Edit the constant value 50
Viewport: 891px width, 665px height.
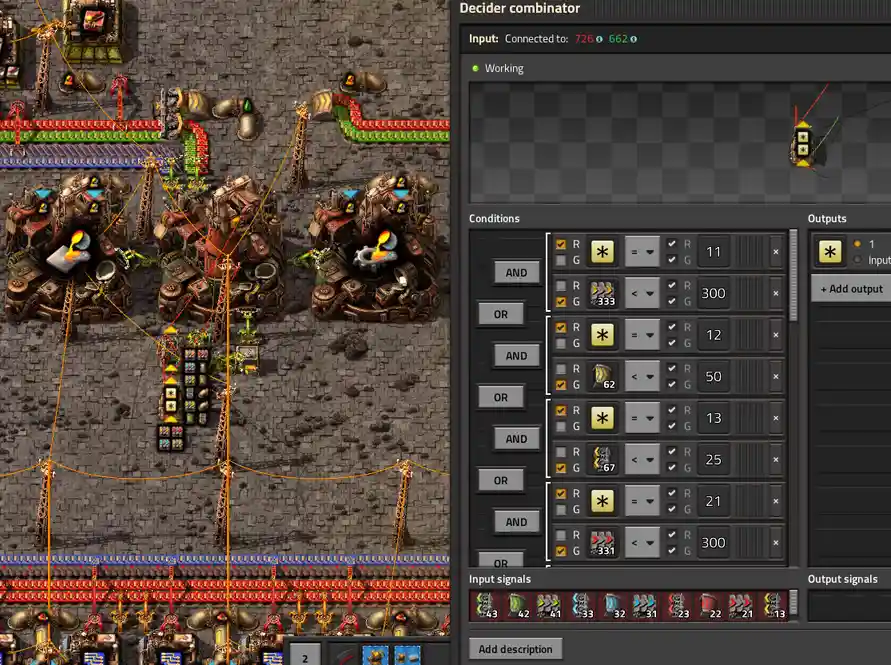(x=713, y=376)
